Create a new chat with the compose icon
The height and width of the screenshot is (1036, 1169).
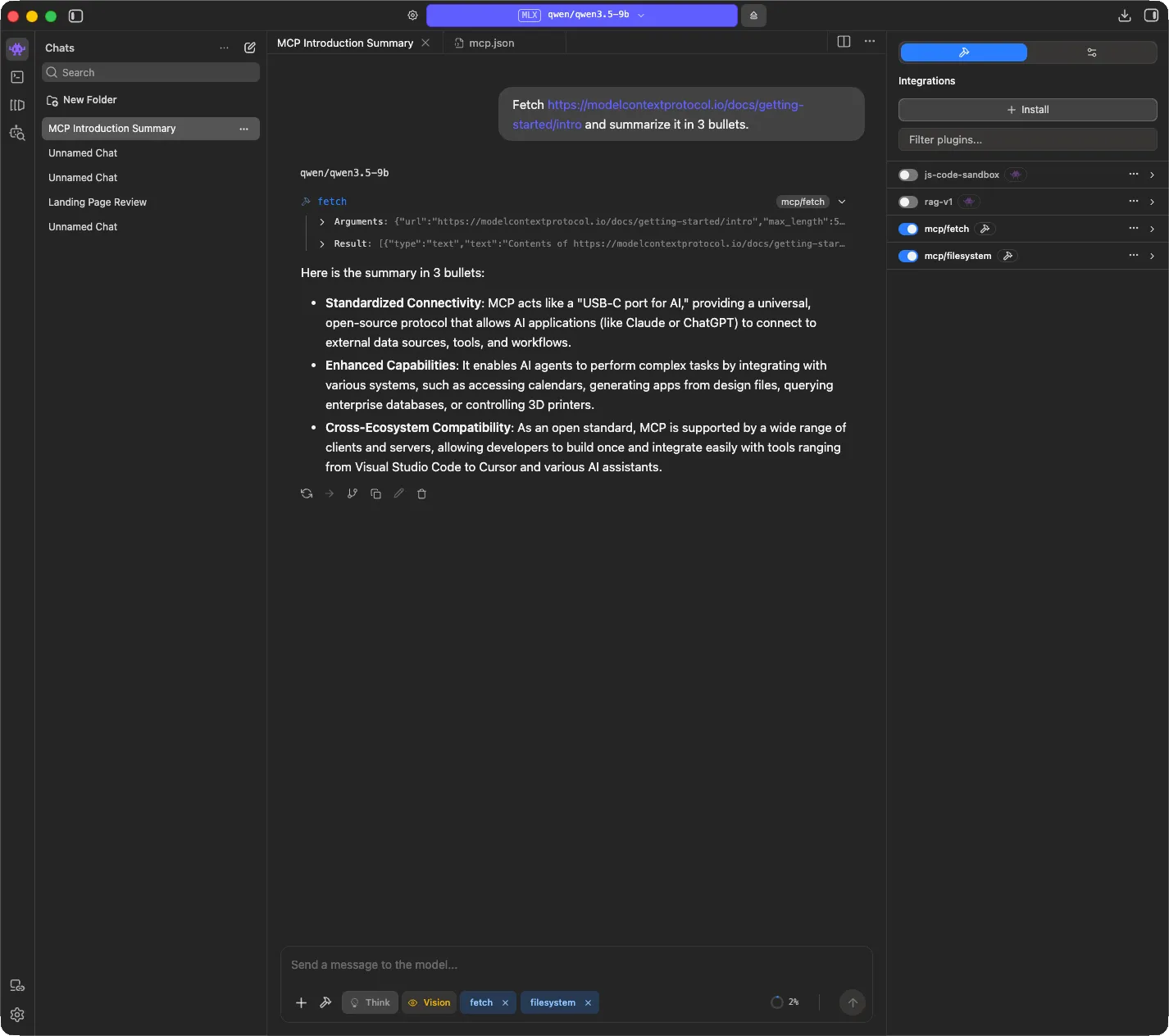[x=250, y=48]
